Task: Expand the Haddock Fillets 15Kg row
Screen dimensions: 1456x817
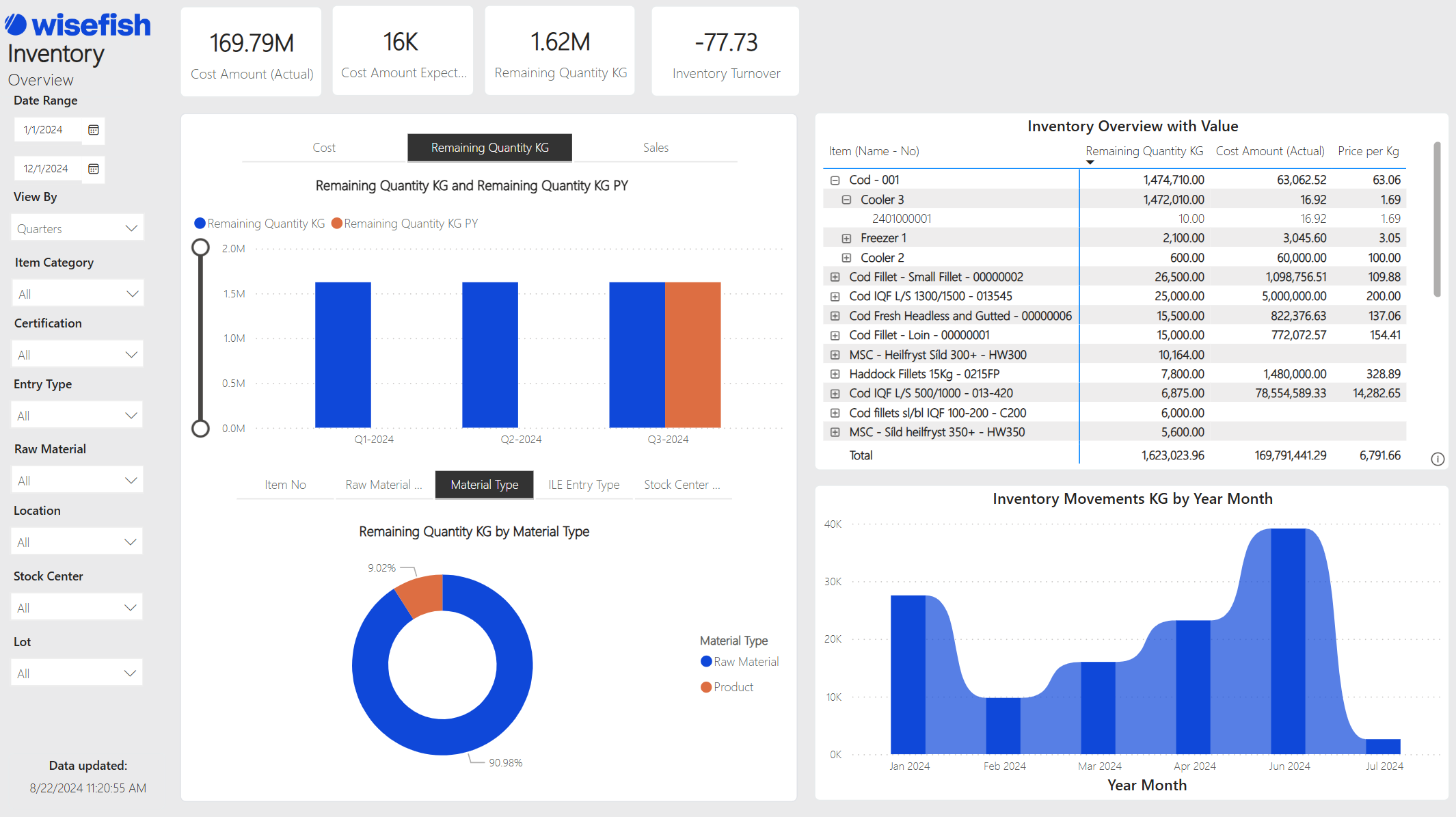Action: (835, 374)
